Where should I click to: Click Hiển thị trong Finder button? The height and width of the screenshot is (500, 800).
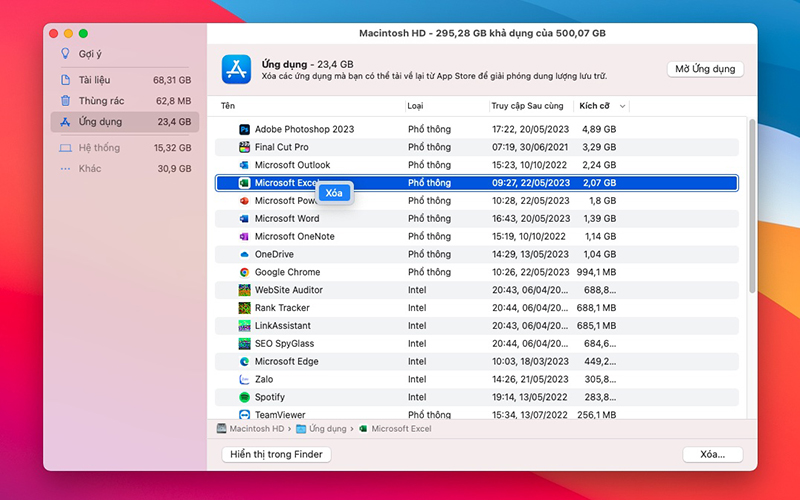(276, 454)
